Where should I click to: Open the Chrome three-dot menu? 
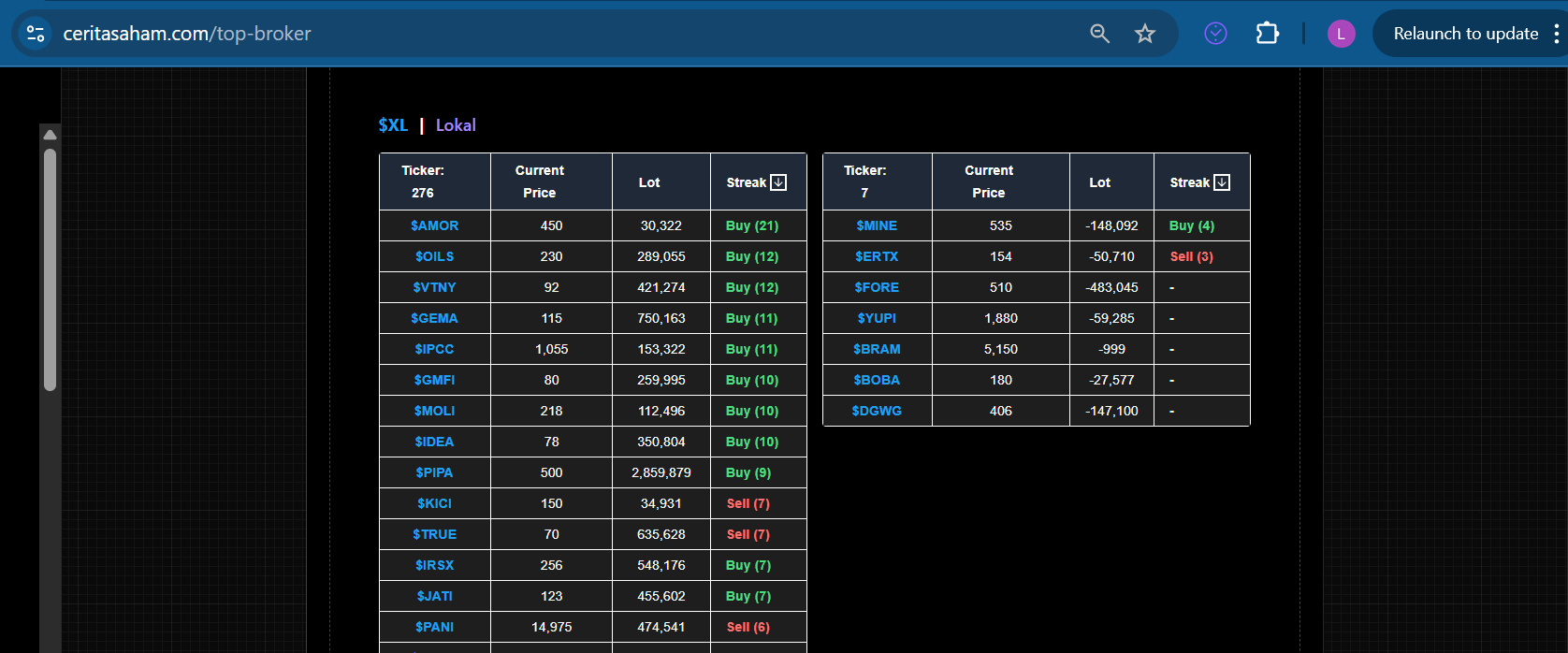1556,34
